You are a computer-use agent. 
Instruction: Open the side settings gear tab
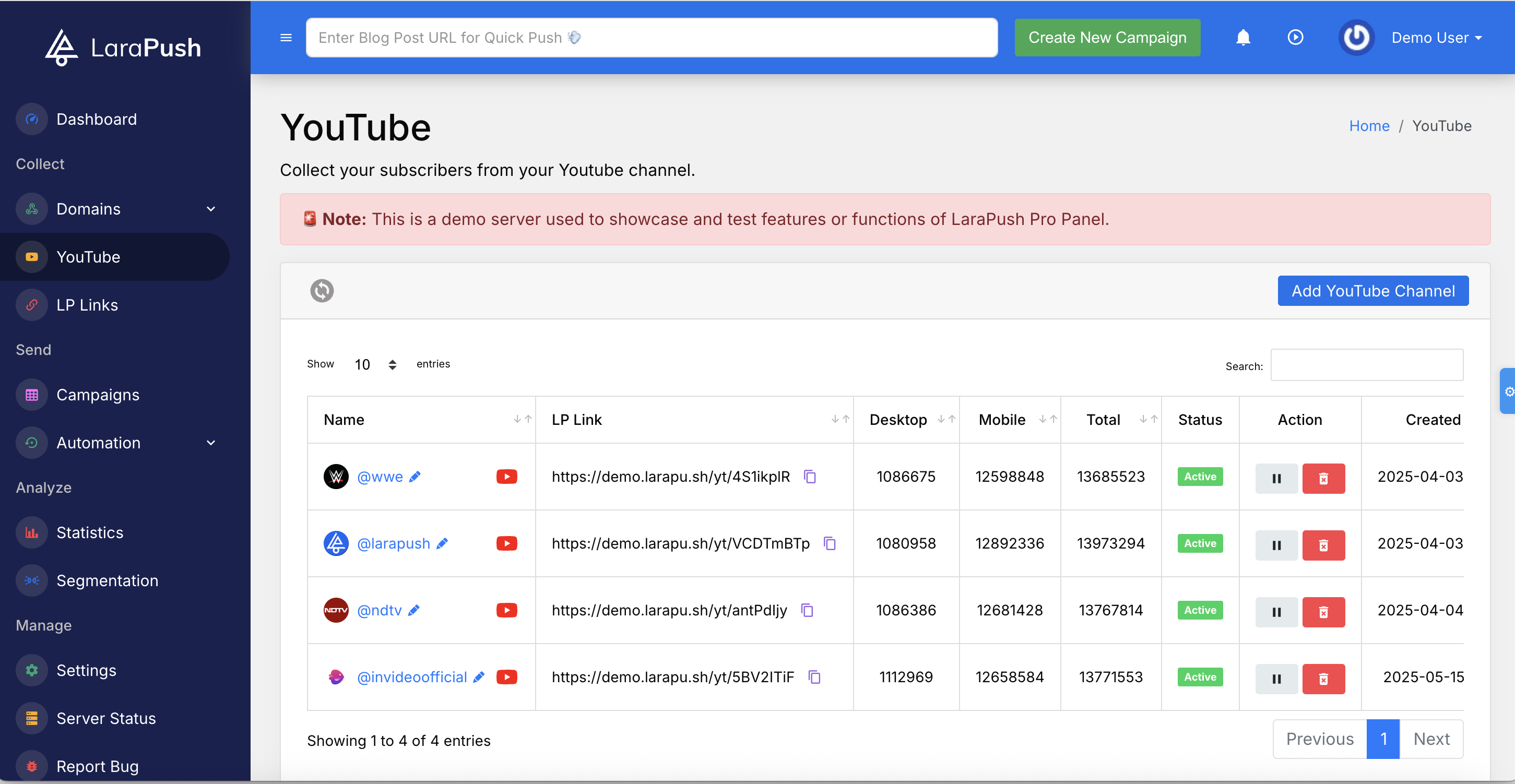[x=1508, y=391]
